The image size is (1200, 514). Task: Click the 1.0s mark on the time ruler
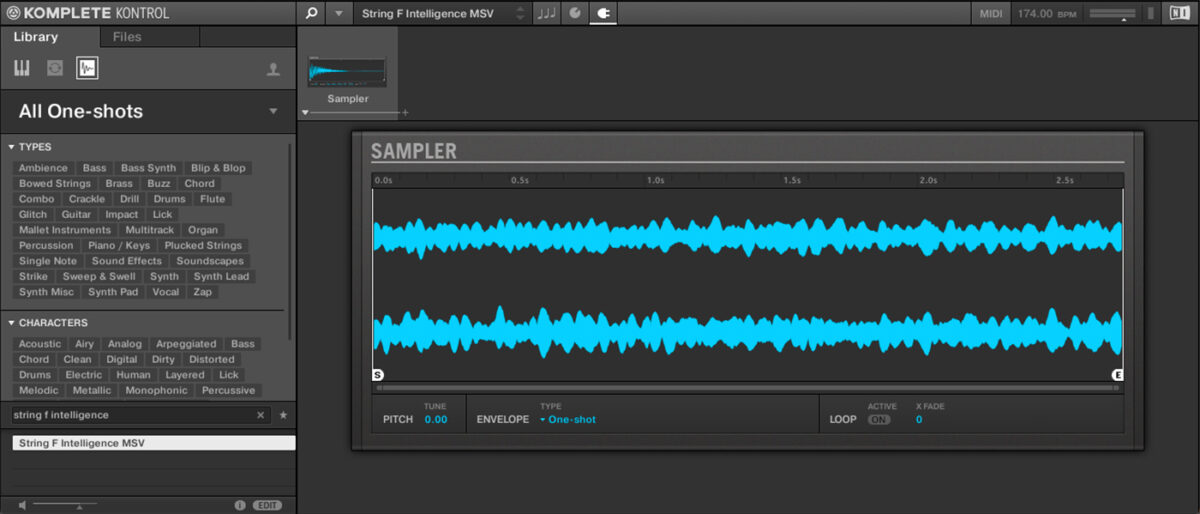coord(655,181)
